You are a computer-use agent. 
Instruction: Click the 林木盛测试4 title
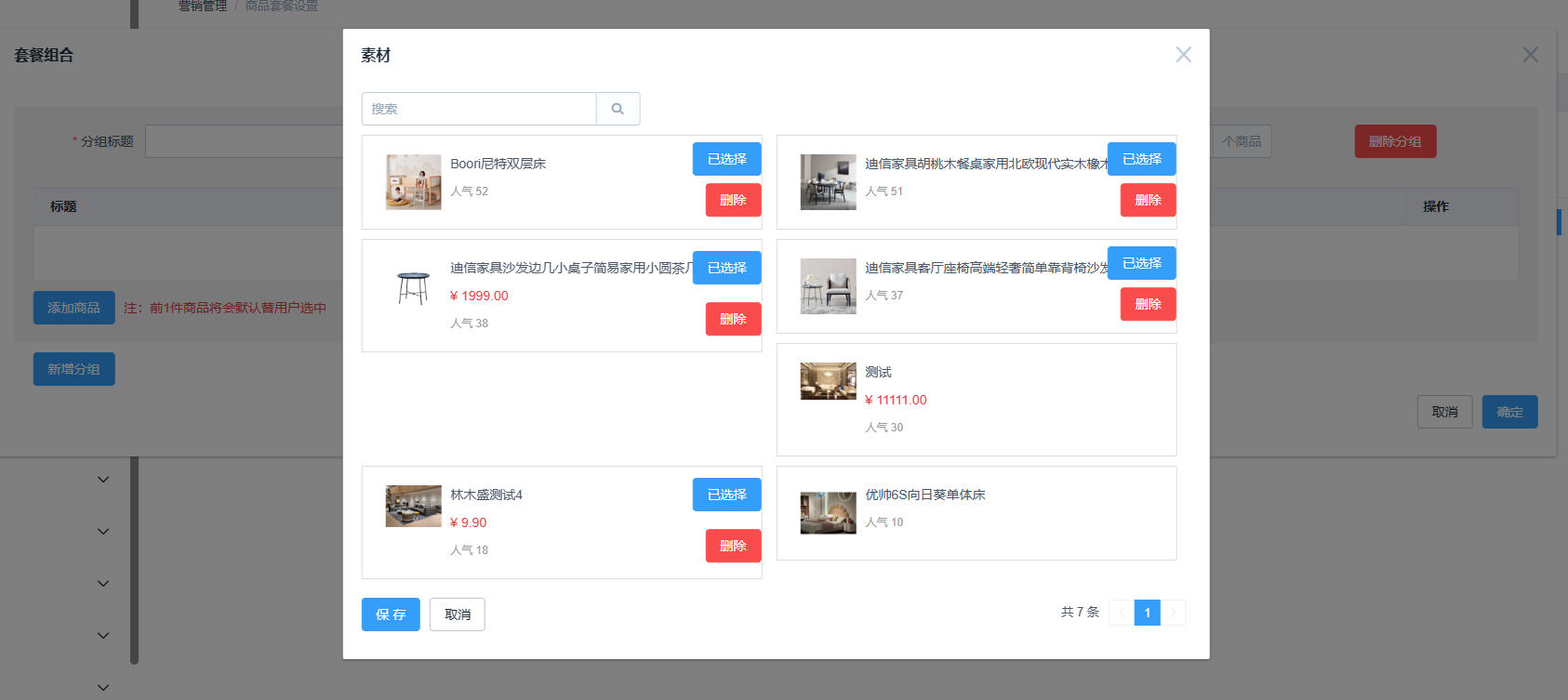click(x=486, y=495)
